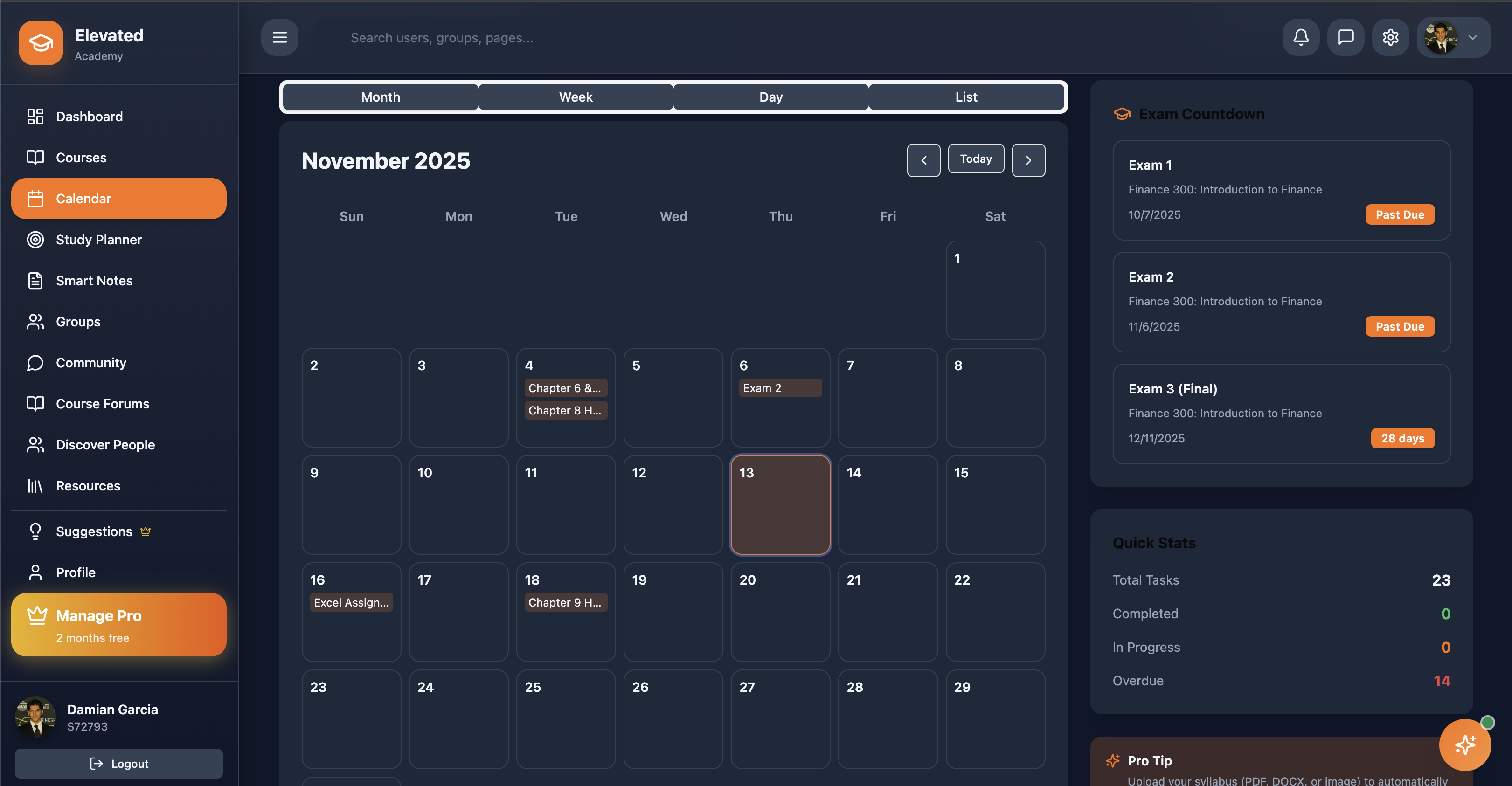Open Dashboard from the sidebar

[118, 117]
